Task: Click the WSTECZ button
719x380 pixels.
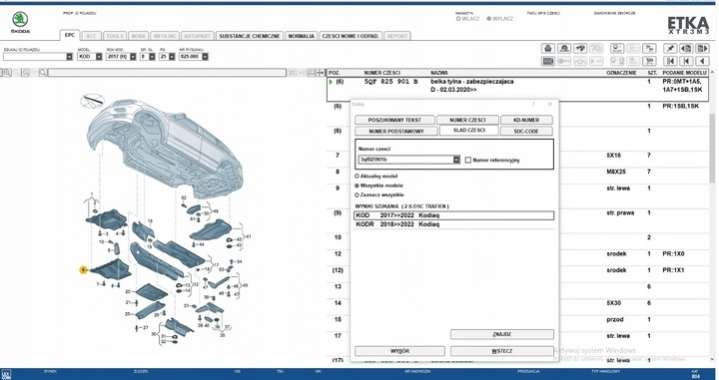Action: coord(502,351)
